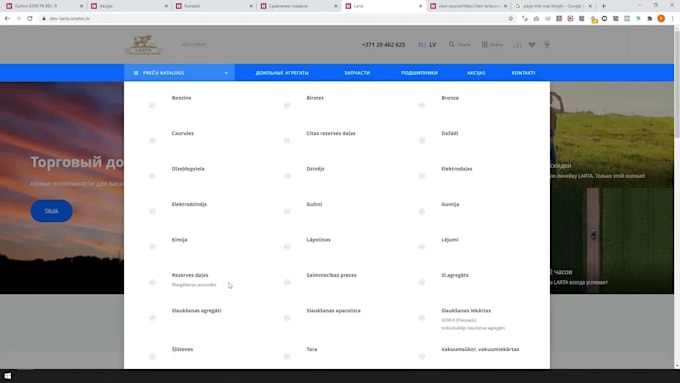Click the category icon beside Bronza
This screenshot has height=383, width=680.
click(422, 105)
